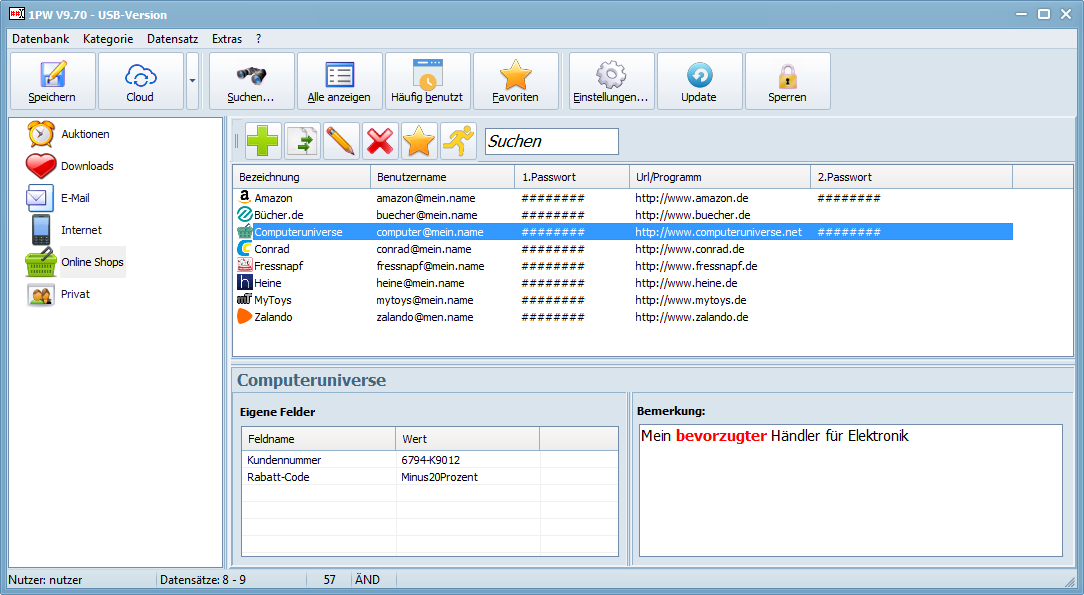Sort by Bezeichnung column header
The width and height of the screenshot is (1084, 595).
click(301, 177)
